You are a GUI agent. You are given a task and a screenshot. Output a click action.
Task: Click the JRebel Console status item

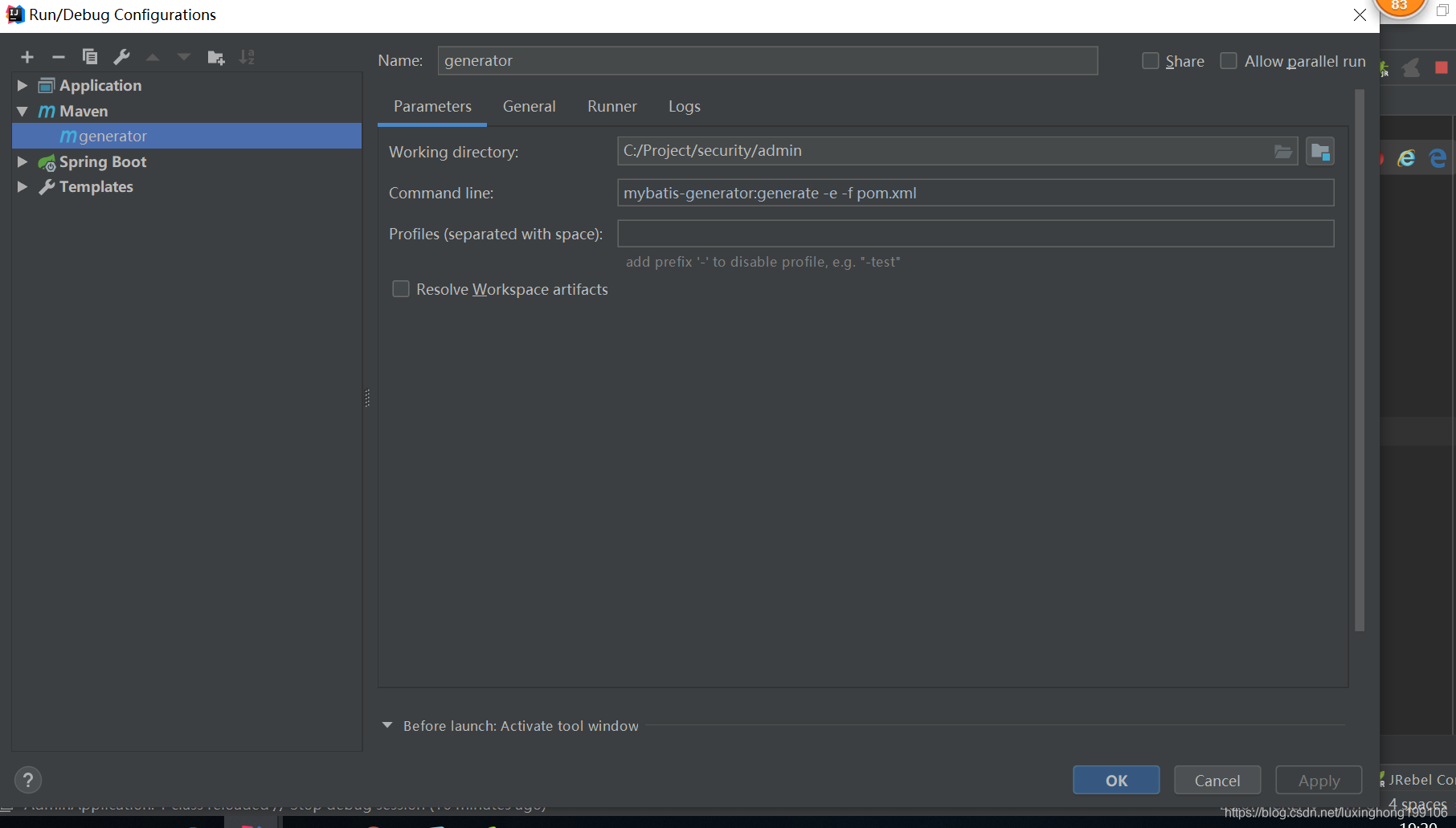point(1417,780)
